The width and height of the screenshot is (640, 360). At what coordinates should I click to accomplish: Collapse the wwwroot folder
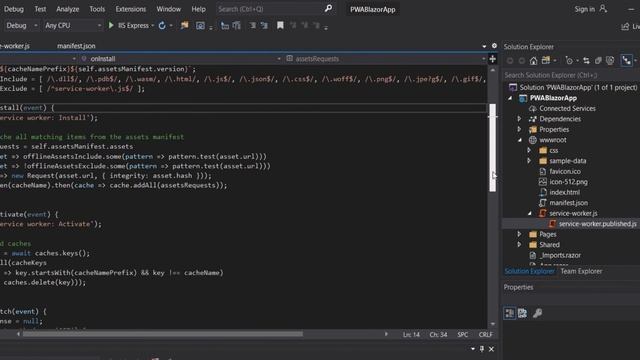[520, 140]
